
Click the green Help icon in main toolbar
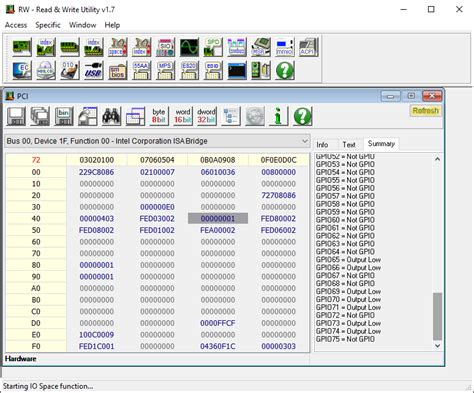coord(285,70)
